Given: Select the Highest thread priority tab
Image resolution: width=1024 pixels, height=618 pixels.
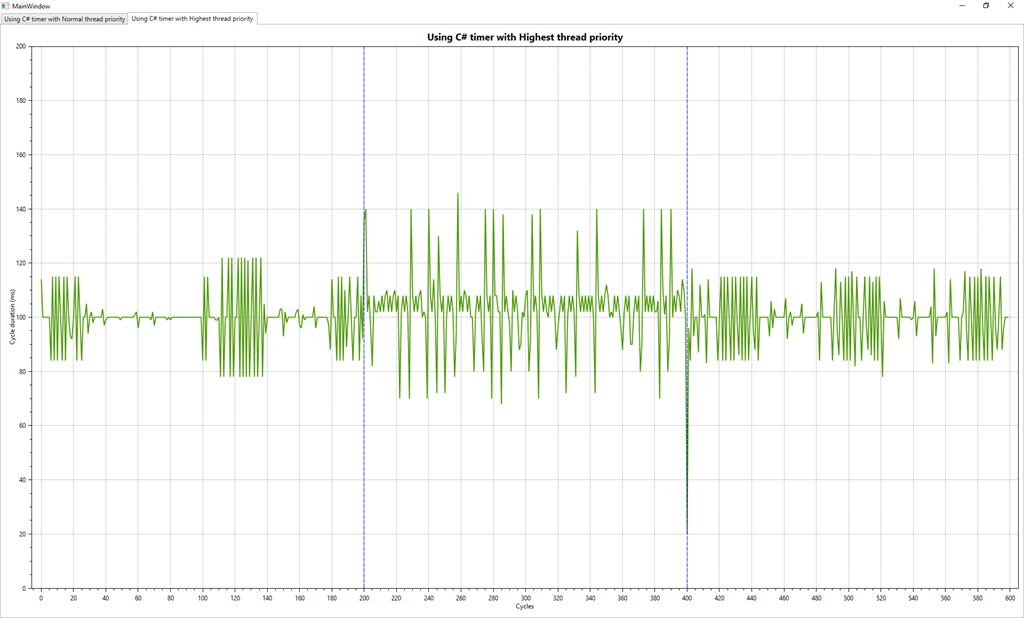Looking at the screenshot, I should tap(192, 18).
